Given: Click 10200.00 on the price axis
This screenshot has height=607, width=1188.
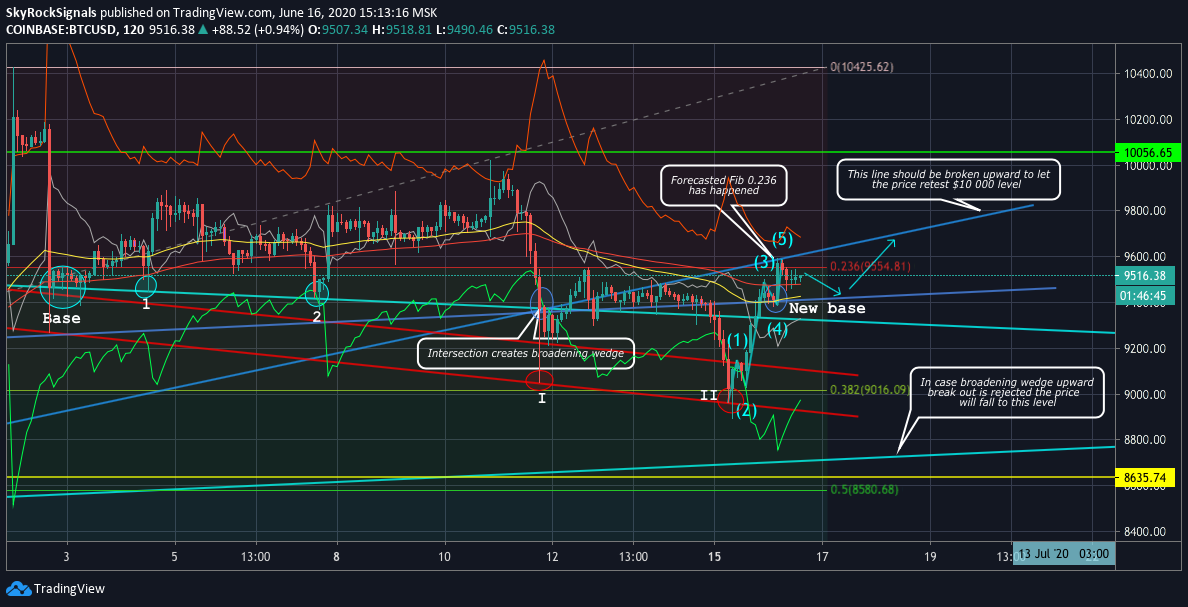Looking at the screenshot, I should (1149, 120).
